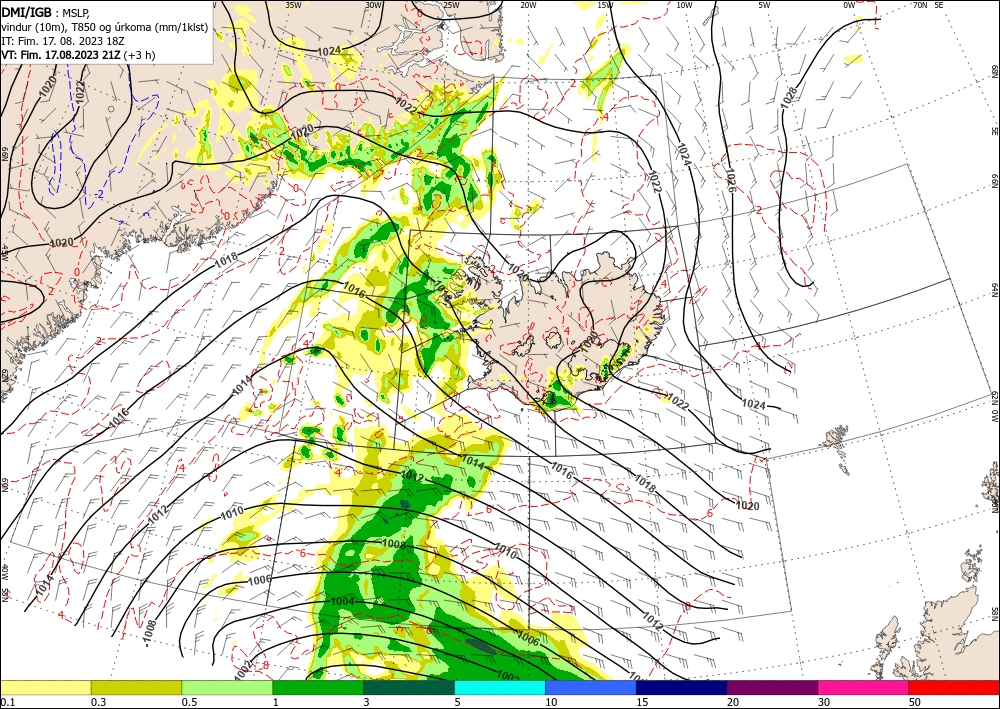Click the legend value '50'
The width and height of the screenshot is (1000, 709).
coord(915,702)
